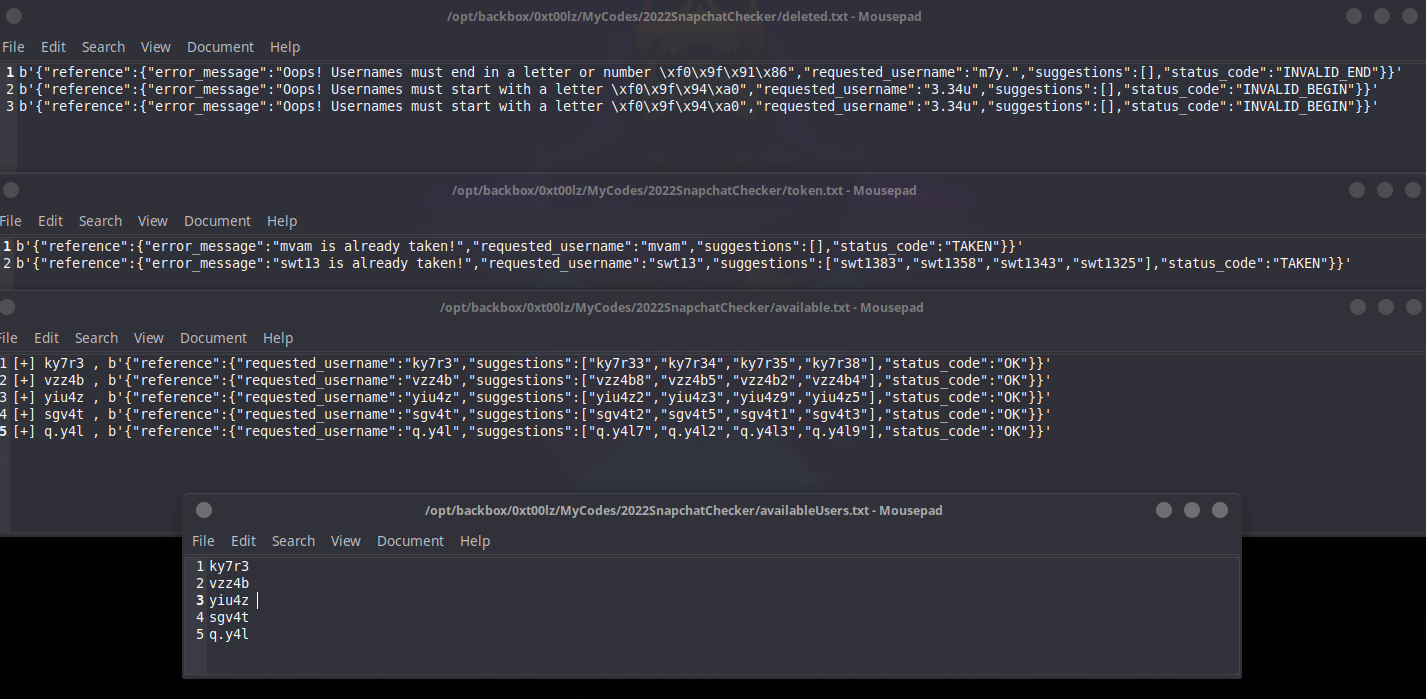Viewport: 1426px width, 699px height.
Task: Click the '[+] sgv4t' line in available.txt
Action: [x=532, y=414]
